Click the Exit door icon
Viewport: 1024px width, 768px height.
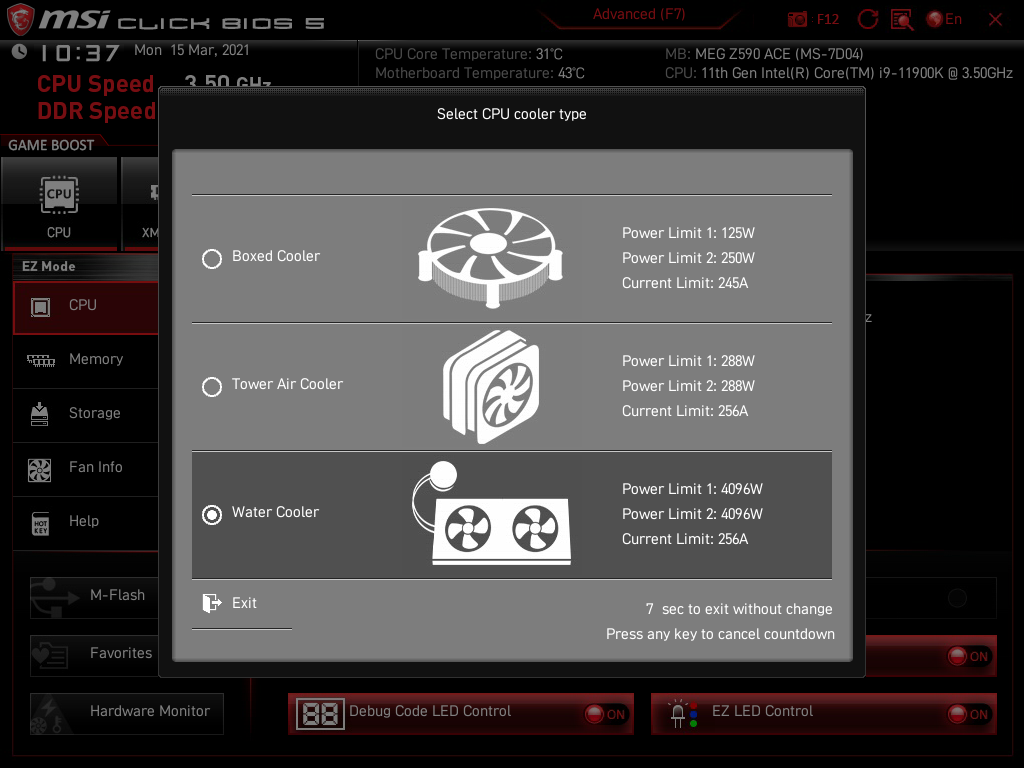(x=212, y=603)
